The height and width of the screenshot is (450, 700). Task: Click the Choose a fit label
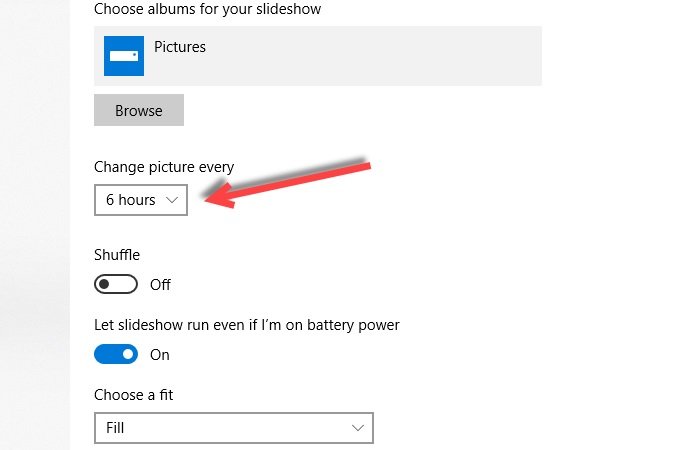(x=133, y=395)
